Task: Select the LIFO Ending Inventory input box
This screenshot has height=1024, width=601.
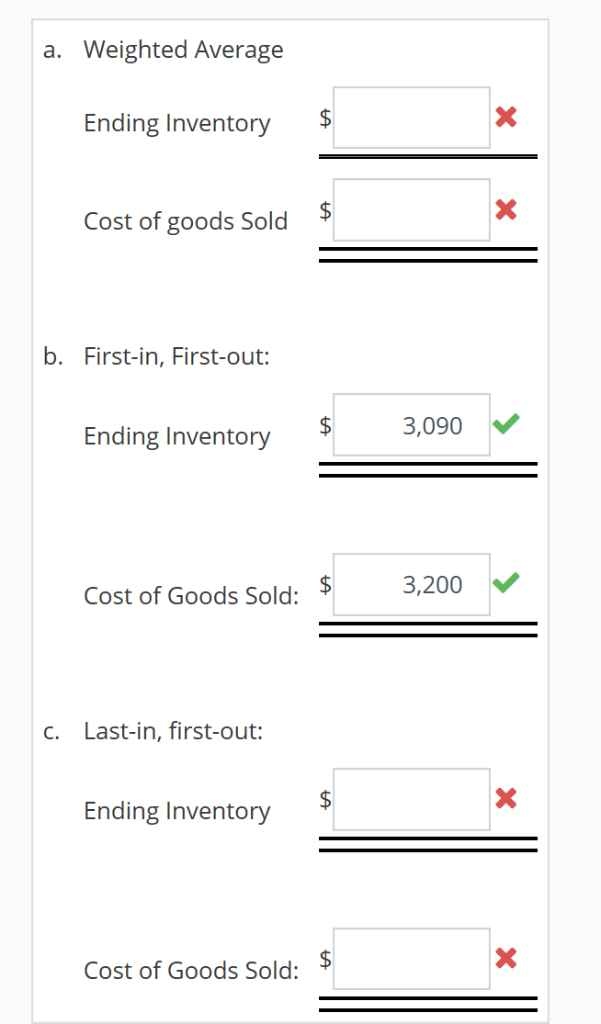Action: [411, 798]
